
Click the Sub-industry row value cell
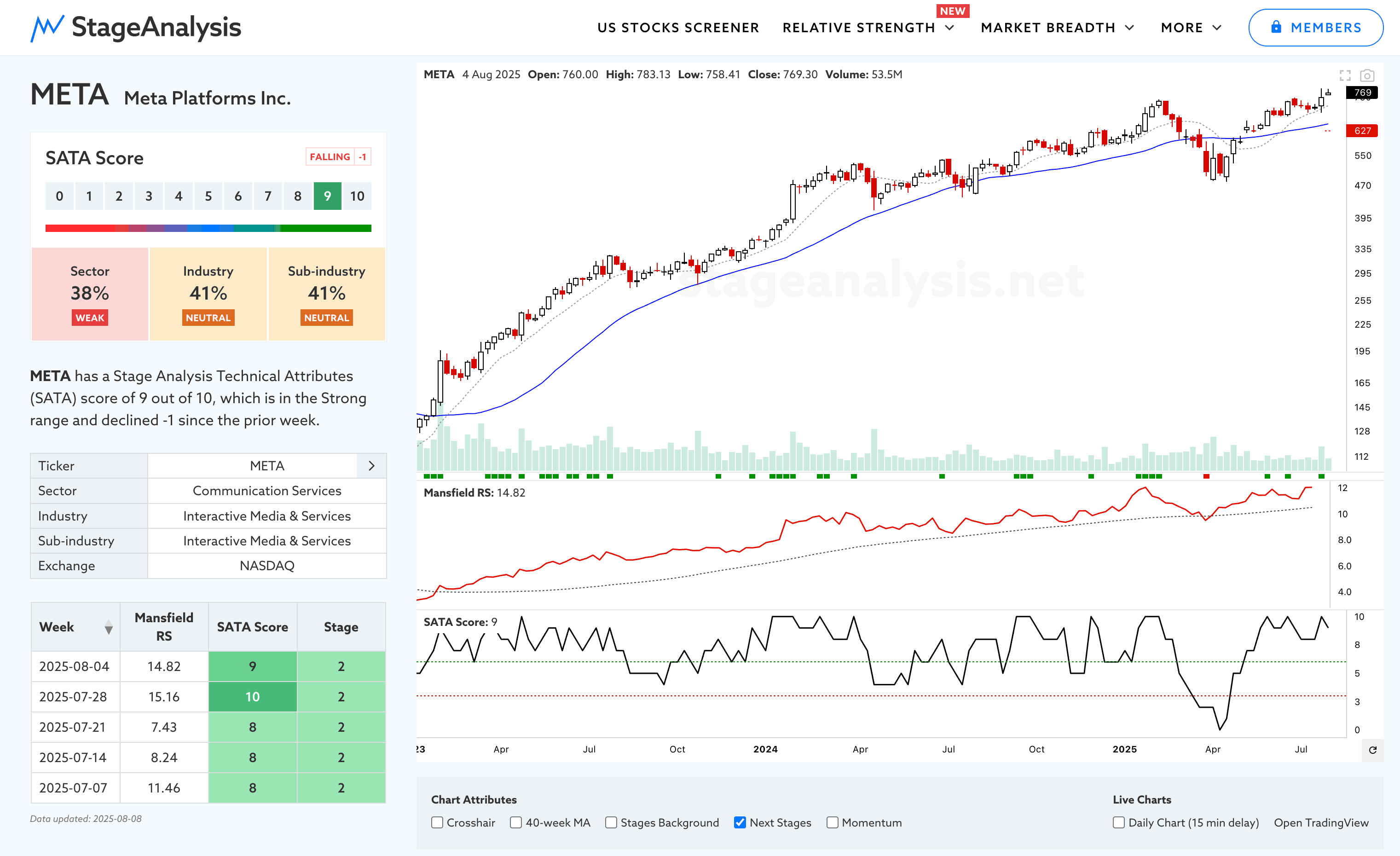point(267,541)
